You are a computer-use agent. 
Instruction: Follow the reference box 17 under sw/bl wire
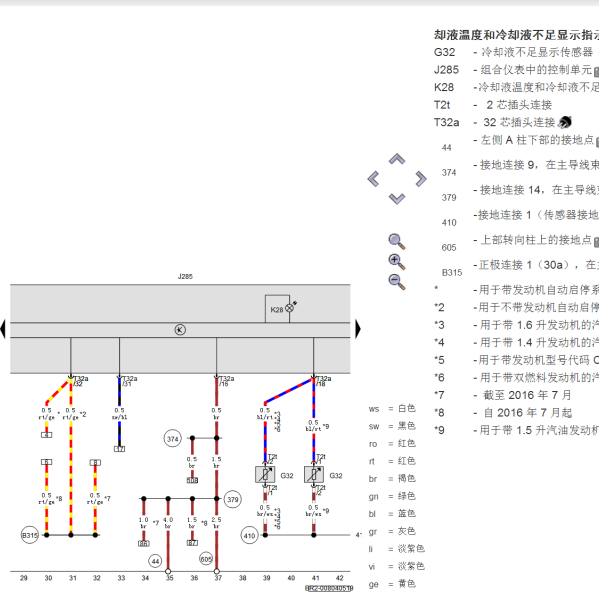point(119,449)
